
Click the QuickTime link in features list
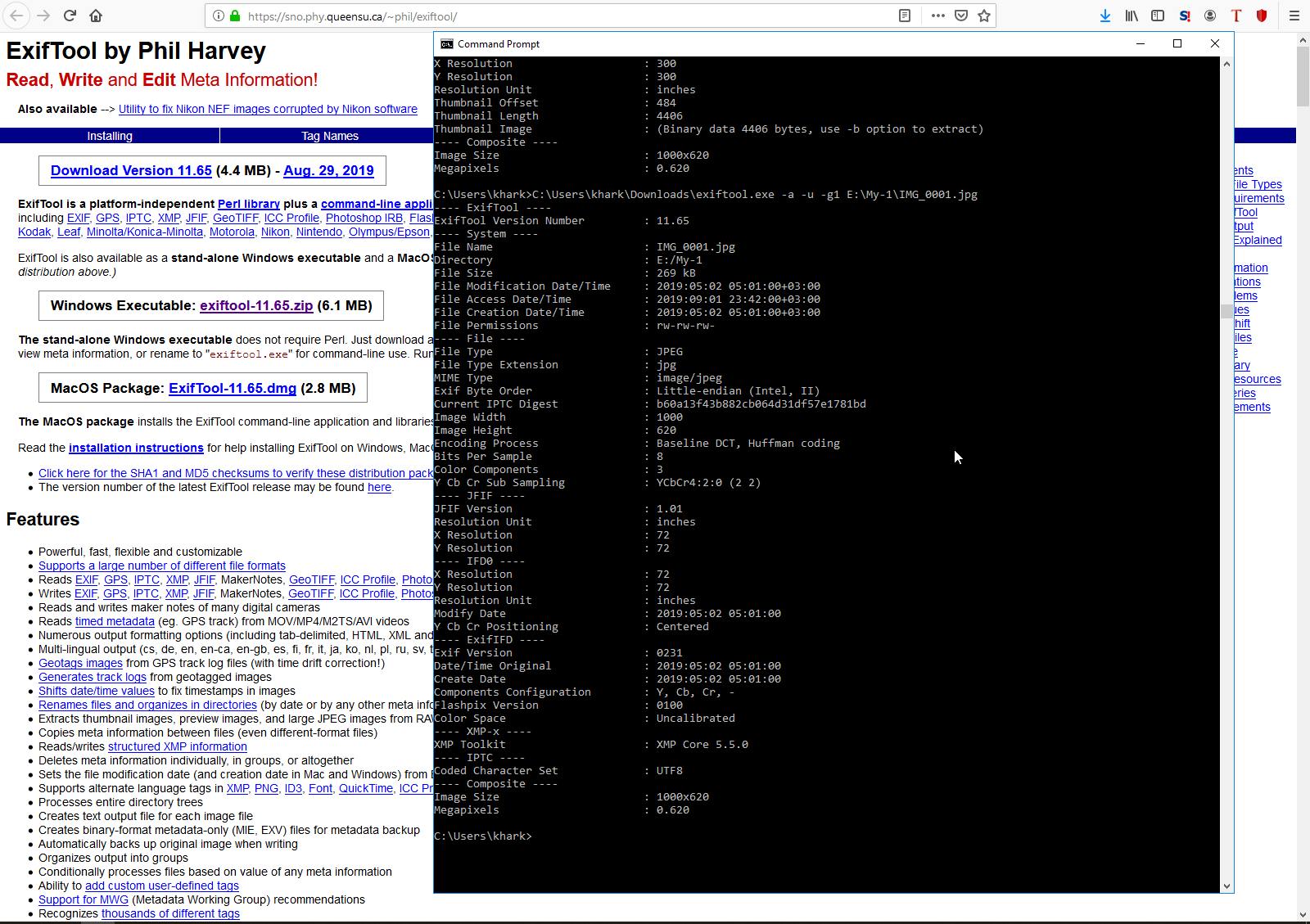point(366,788)
